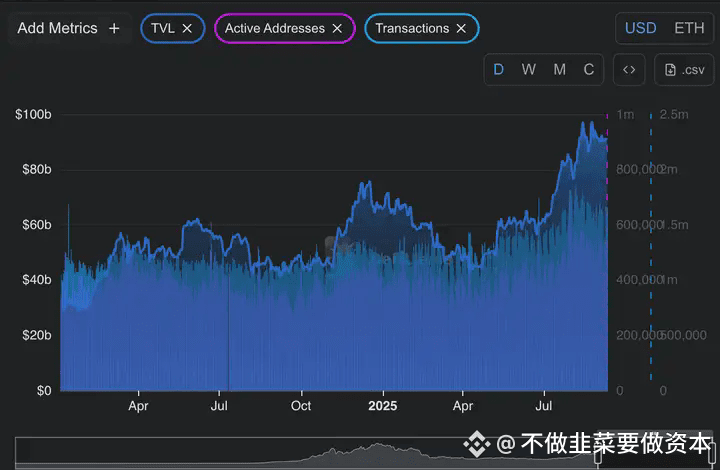Click the $0 label on TVL axis

(x=44, y=391)
